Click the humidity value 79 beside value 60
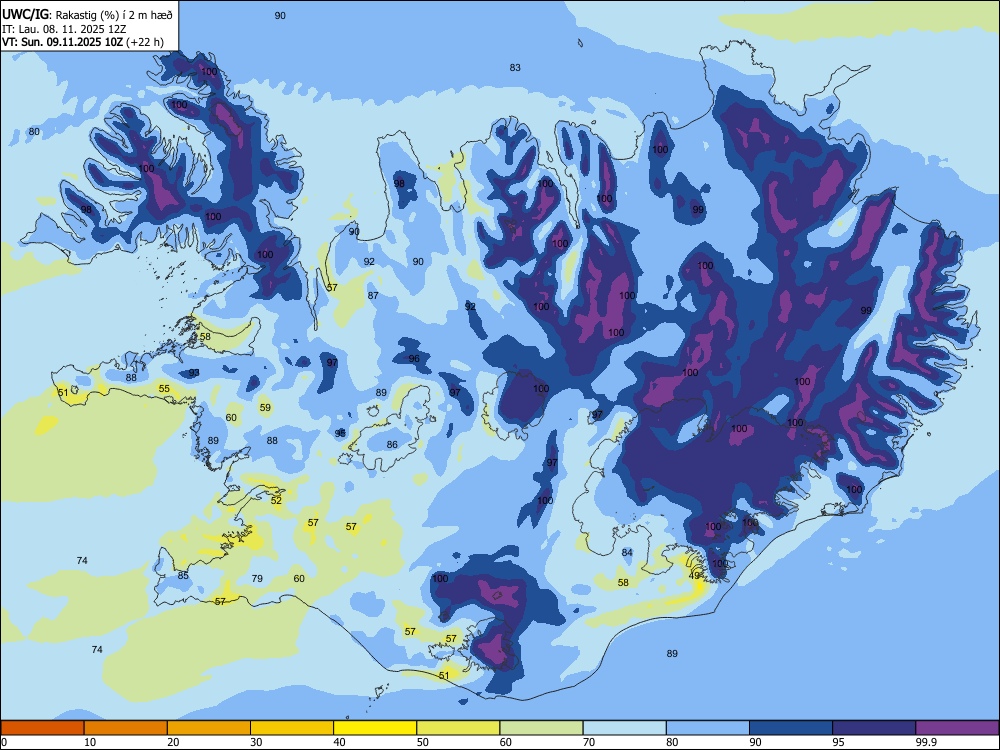The image size is (1000, 750). tap(257, 578)
